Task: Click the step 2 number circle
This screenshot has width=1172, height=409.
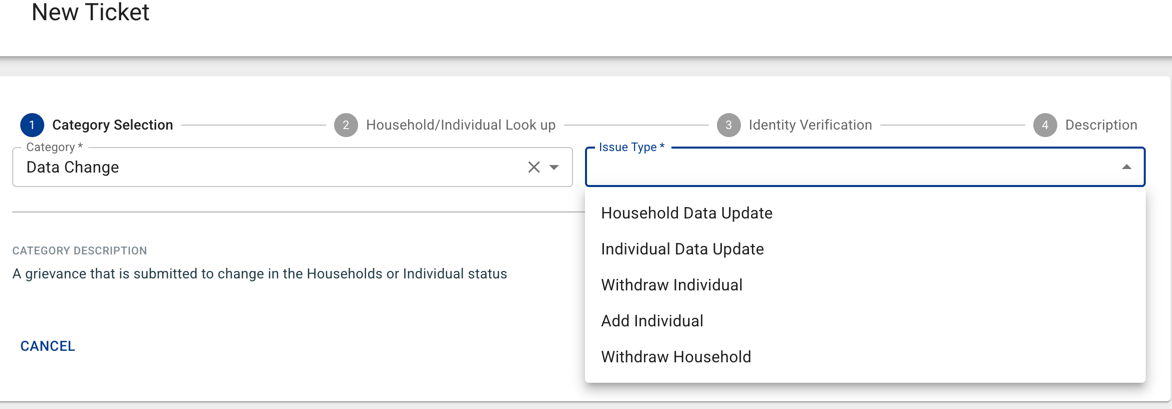Action: (346, 125)
